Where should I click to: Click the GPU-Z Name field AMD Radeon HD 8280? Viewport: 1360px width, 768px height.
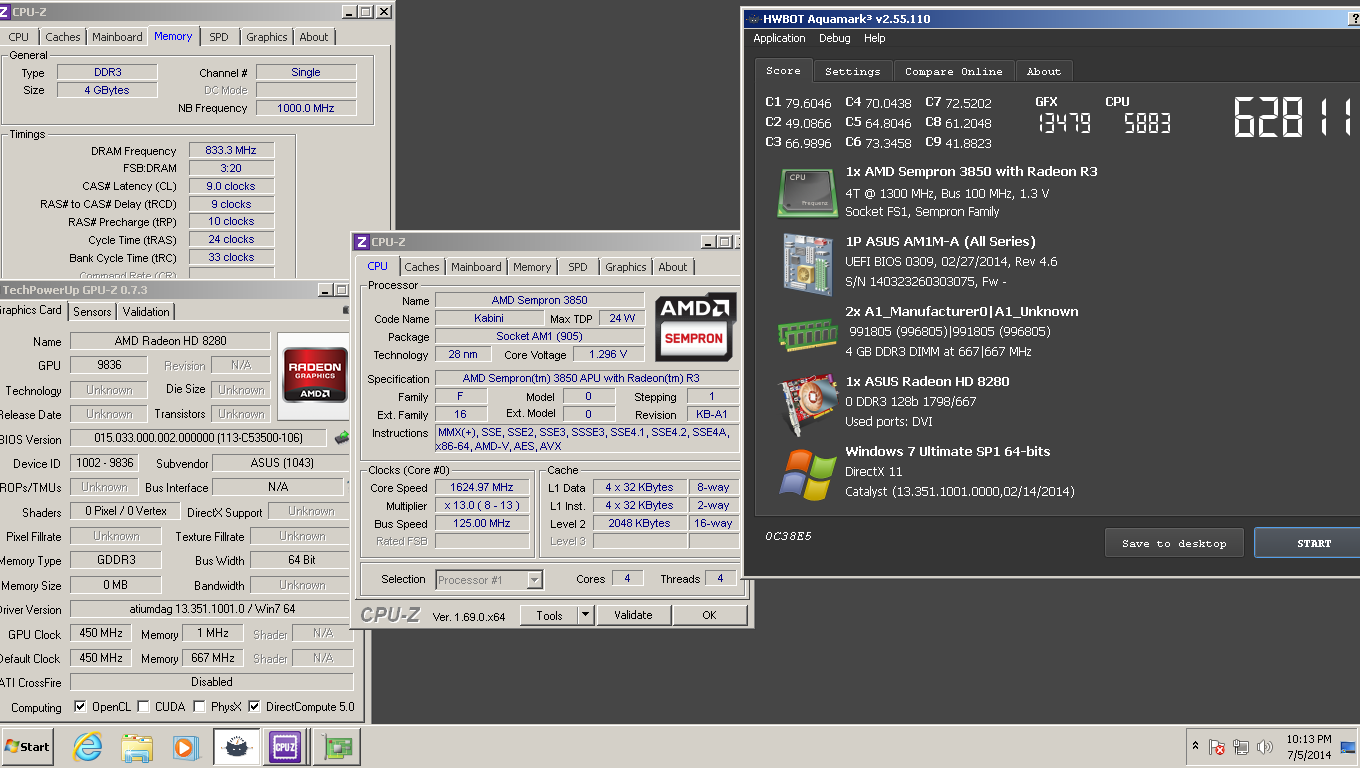tap(170, 341)
